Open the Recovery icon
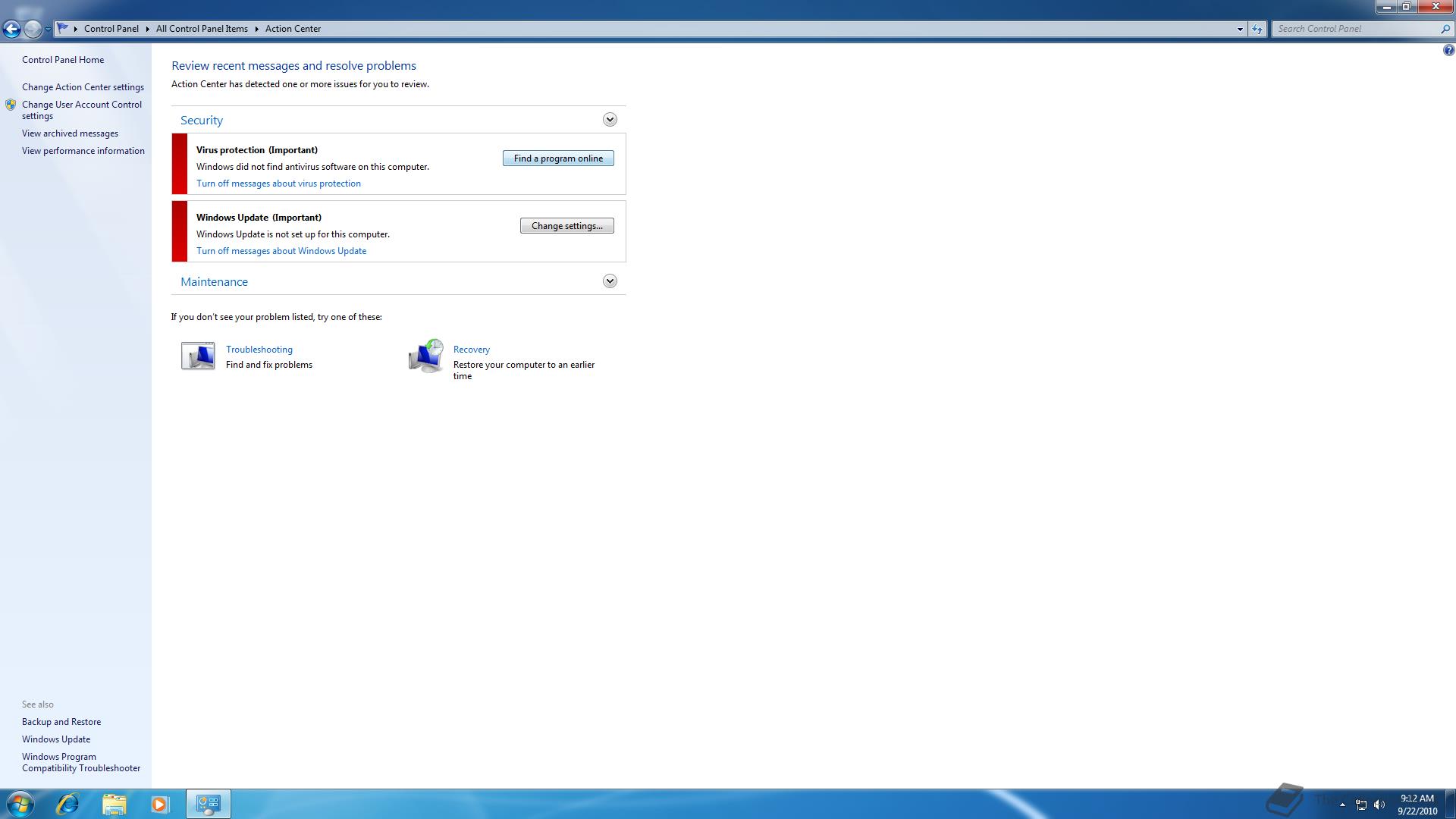Screen dimensions: 1456x819 click(425, 356)
